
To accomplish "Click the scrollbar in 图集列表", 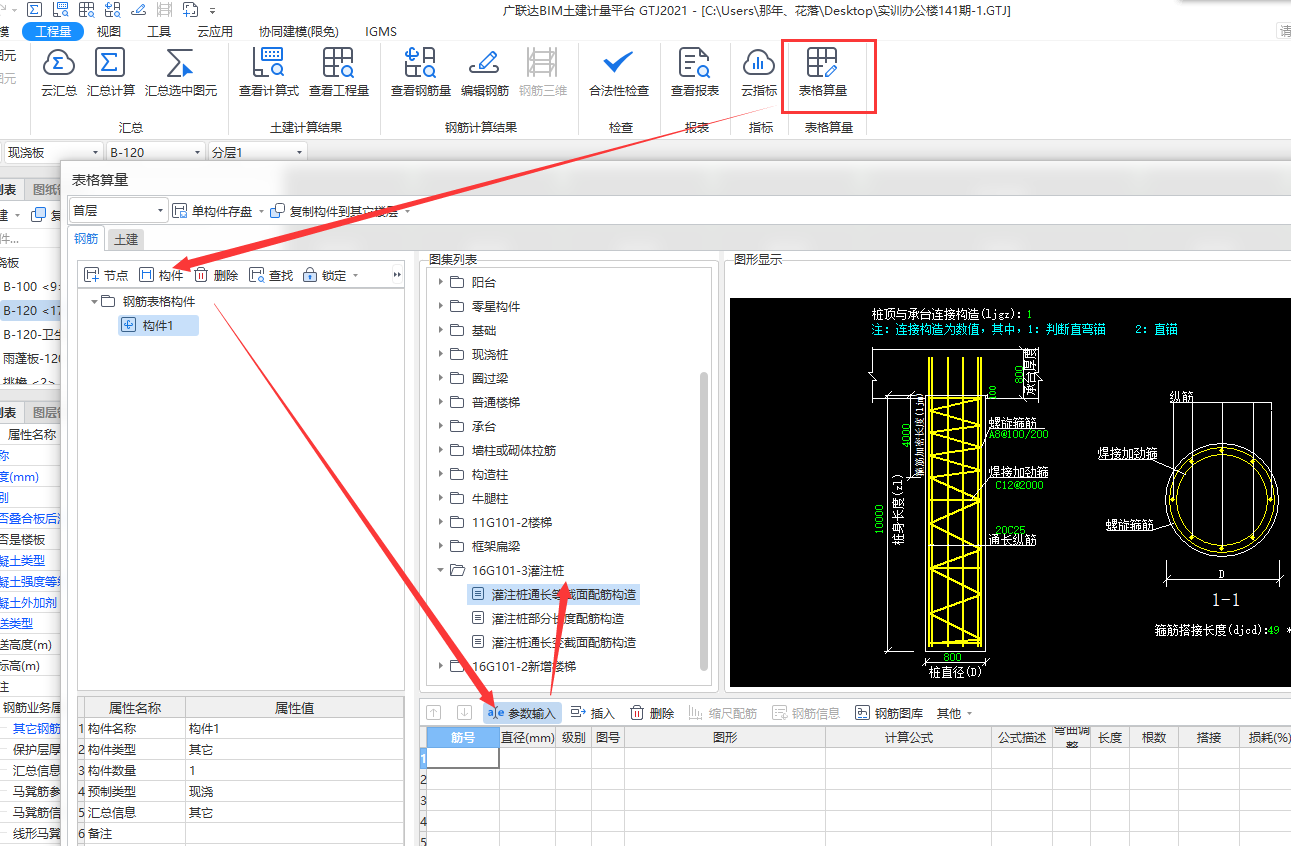I will point(704,520).
